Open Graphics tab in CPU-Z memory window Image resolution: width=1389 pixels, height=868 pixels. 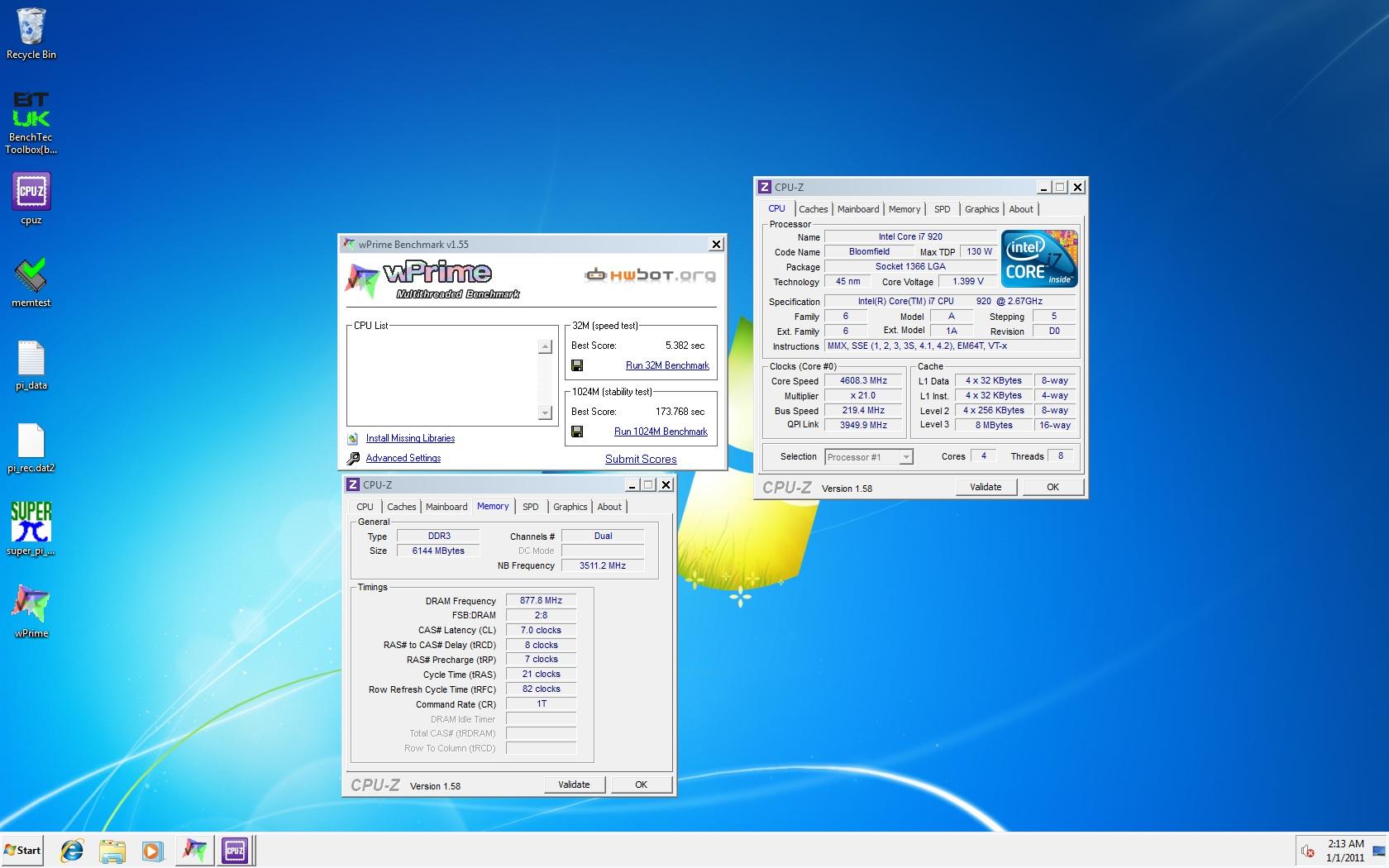[x=570, y=508]
